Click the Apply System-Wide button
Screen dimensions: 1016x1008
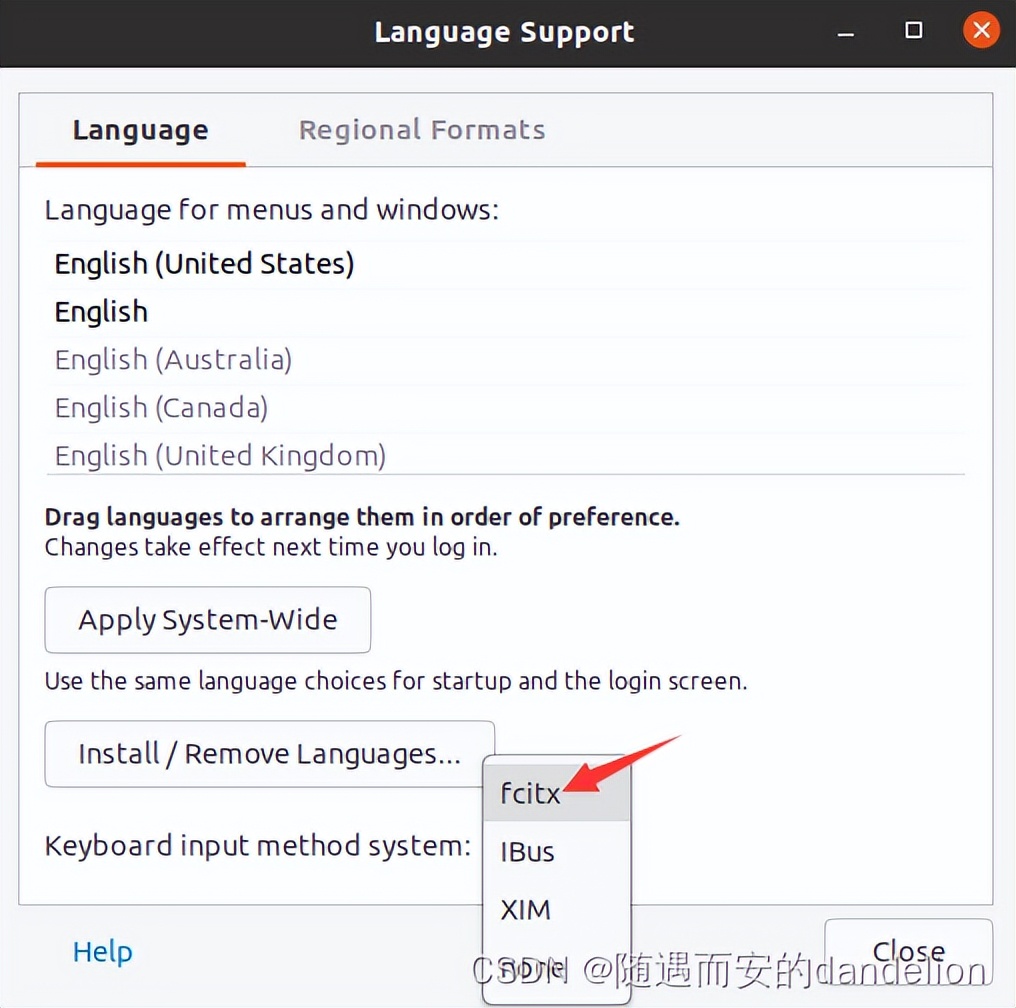(x=207, y=620)
